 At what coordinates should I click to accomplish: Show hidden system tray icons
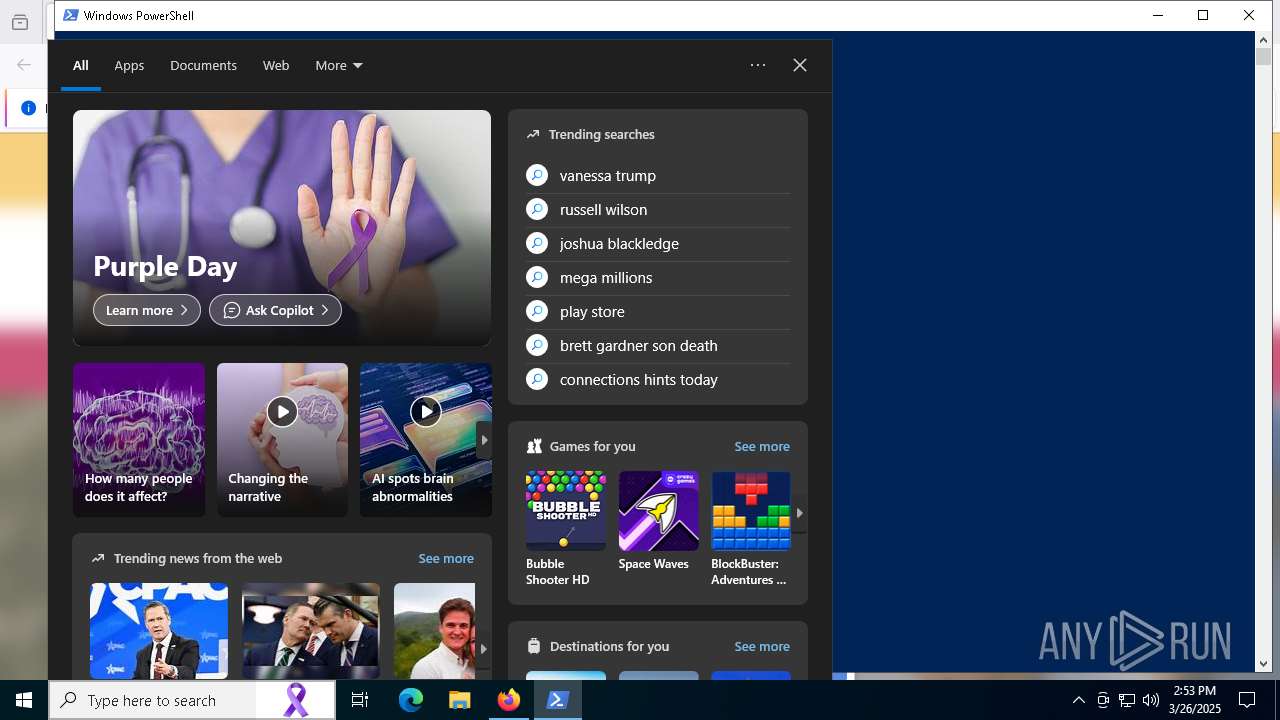[x=1078, y=700]
